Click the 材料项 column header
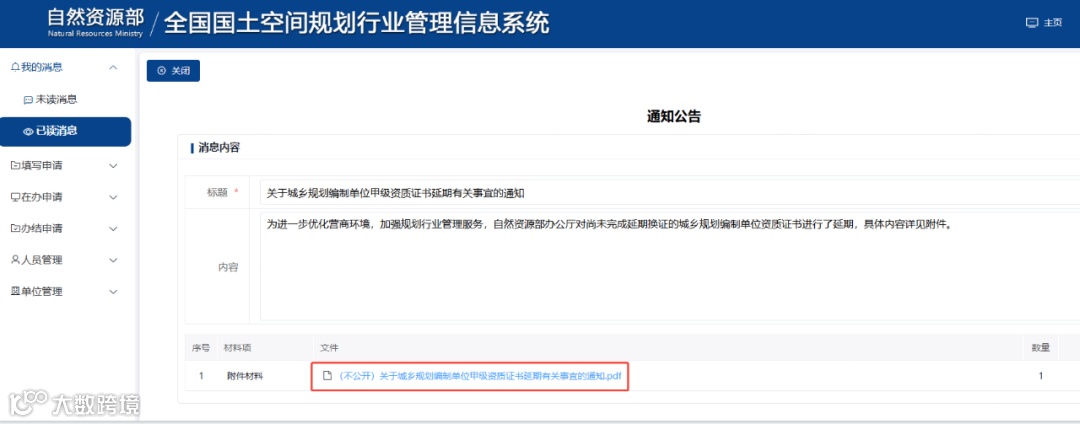This screenshot has width=1080, height=424. tap(238, 348)
